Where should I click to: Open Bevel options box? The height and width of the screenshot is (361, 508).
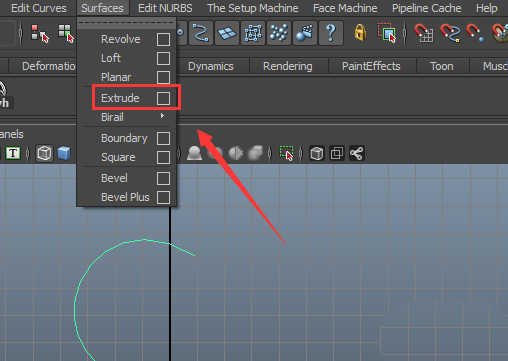[163, 178]
